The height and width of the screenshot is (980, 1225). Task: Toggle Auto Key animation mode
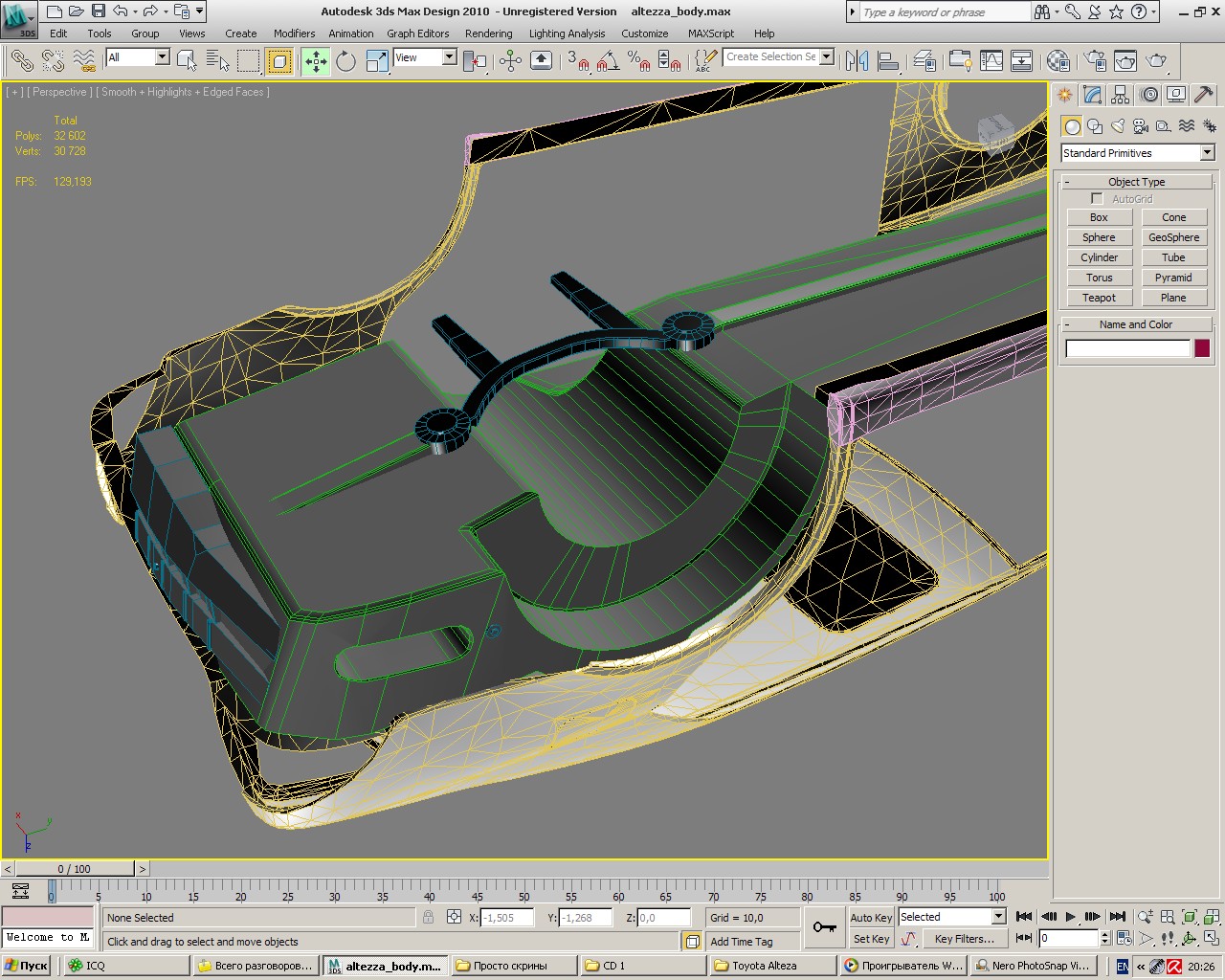point(870,917)
